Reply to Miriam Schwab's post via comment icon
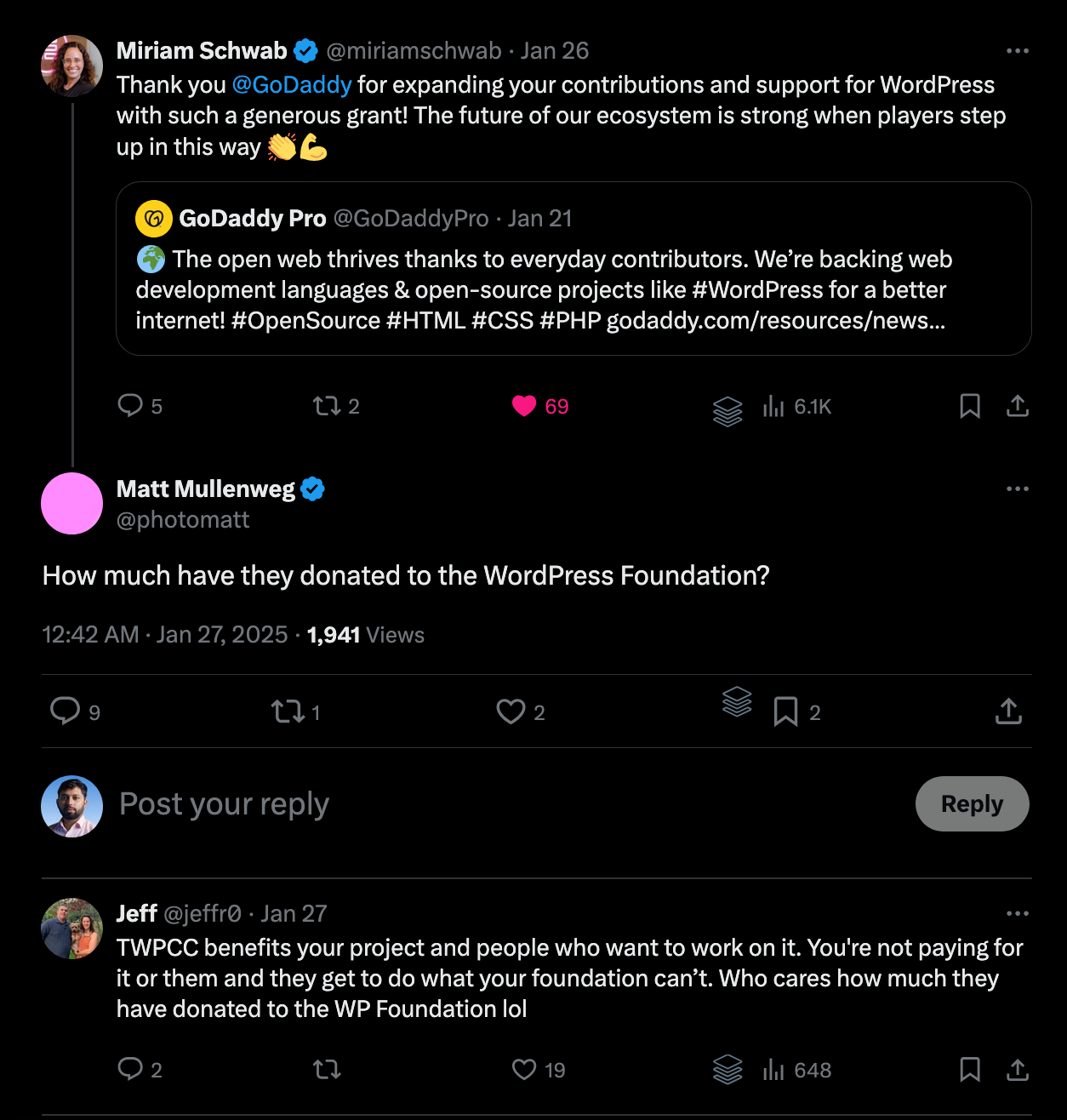Image resolution: width=1067 pixels, height=1120 pixels. click(130, 405)
